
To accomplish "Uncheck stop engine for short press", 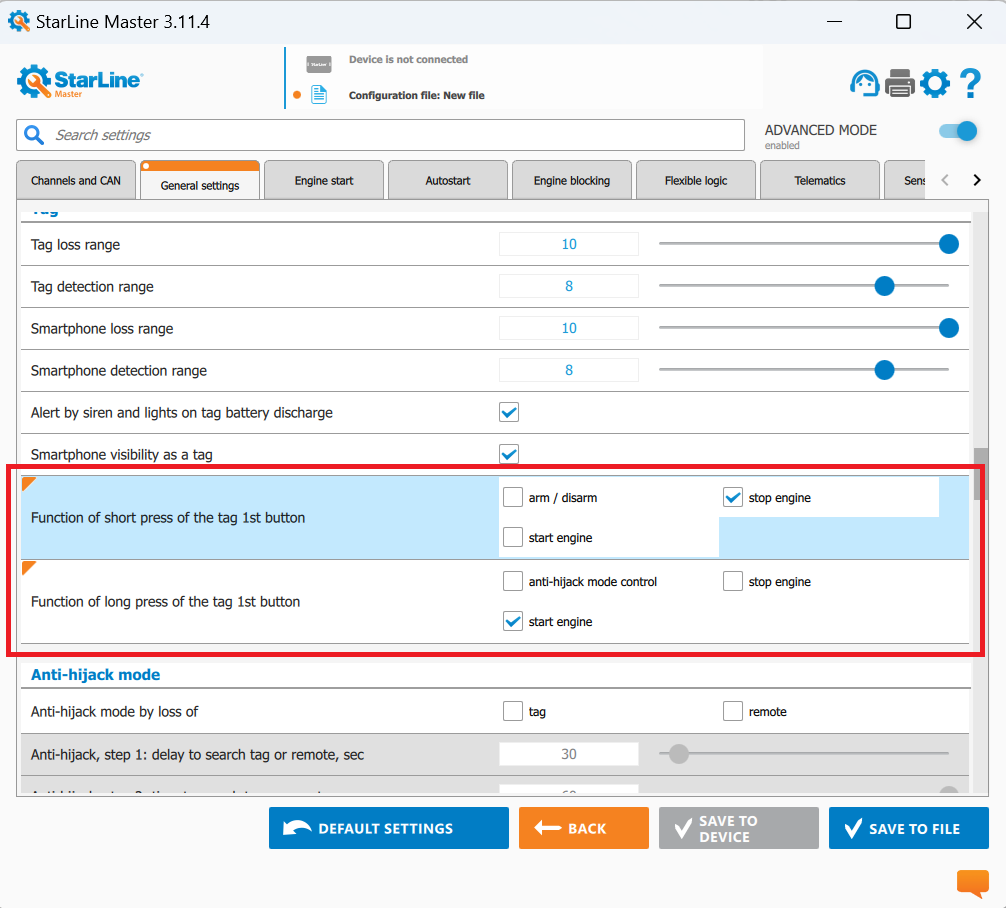I will click(x=733, y=497).
